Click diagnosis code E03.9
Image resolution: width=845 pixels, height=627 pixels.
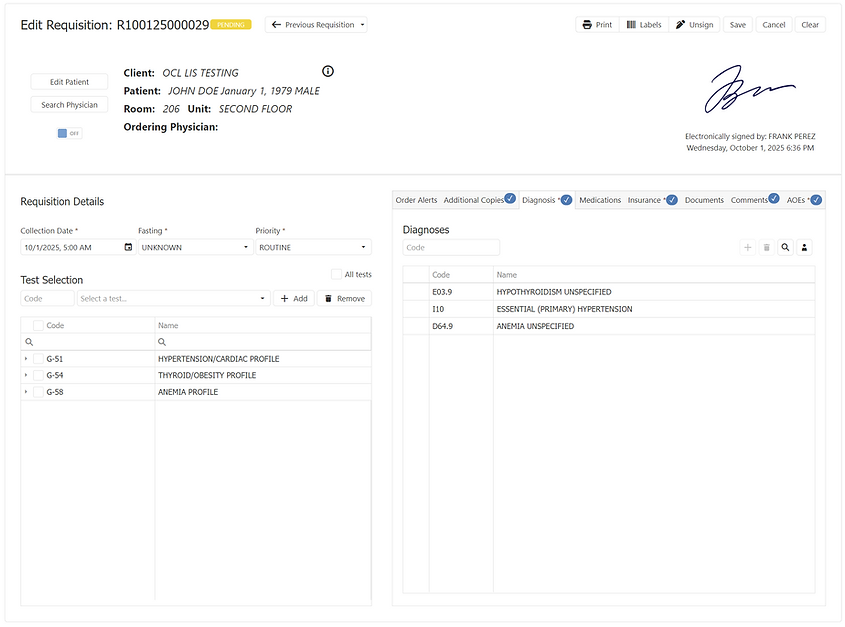[442, 292]
